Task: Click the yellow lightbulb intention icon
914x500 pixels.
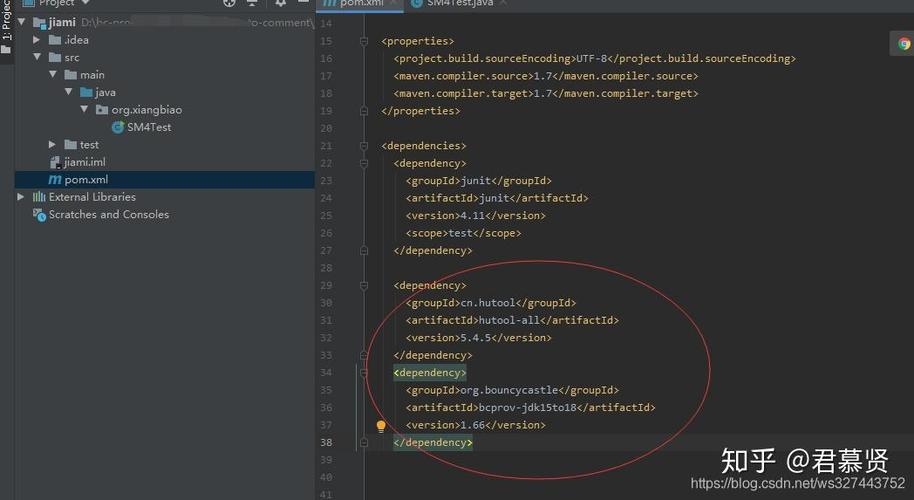Action: 381,426
